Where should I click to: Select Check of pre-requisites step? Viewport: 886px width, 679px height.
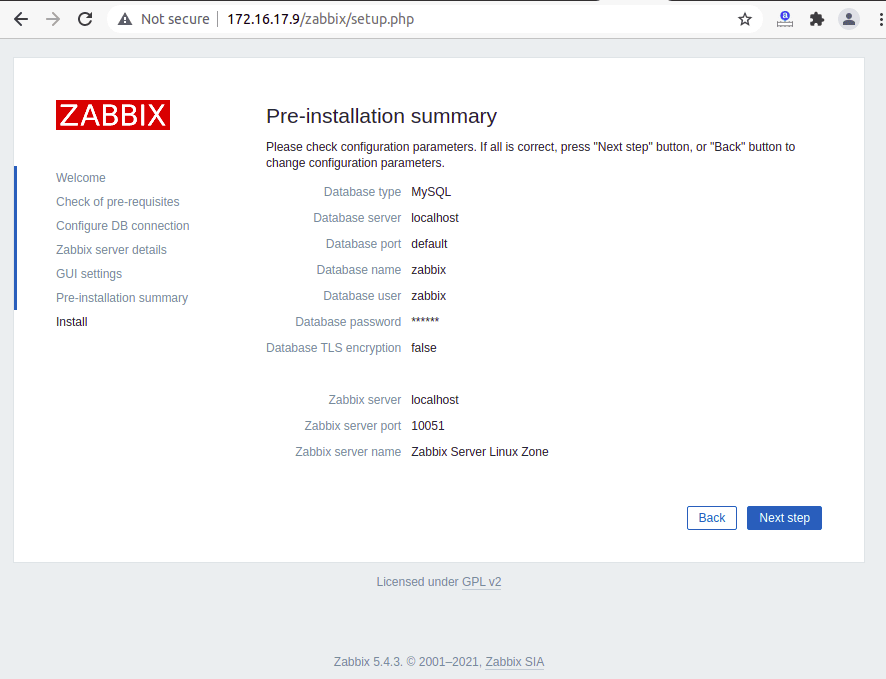(x=118, y=202)
